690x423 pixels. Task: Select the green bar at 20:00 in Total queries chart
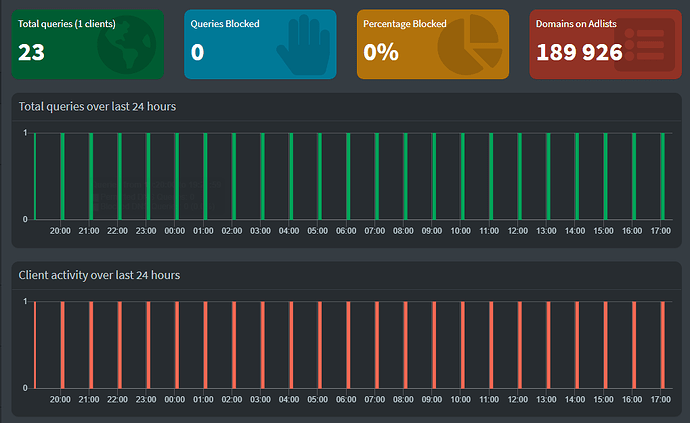coord(62,176)
